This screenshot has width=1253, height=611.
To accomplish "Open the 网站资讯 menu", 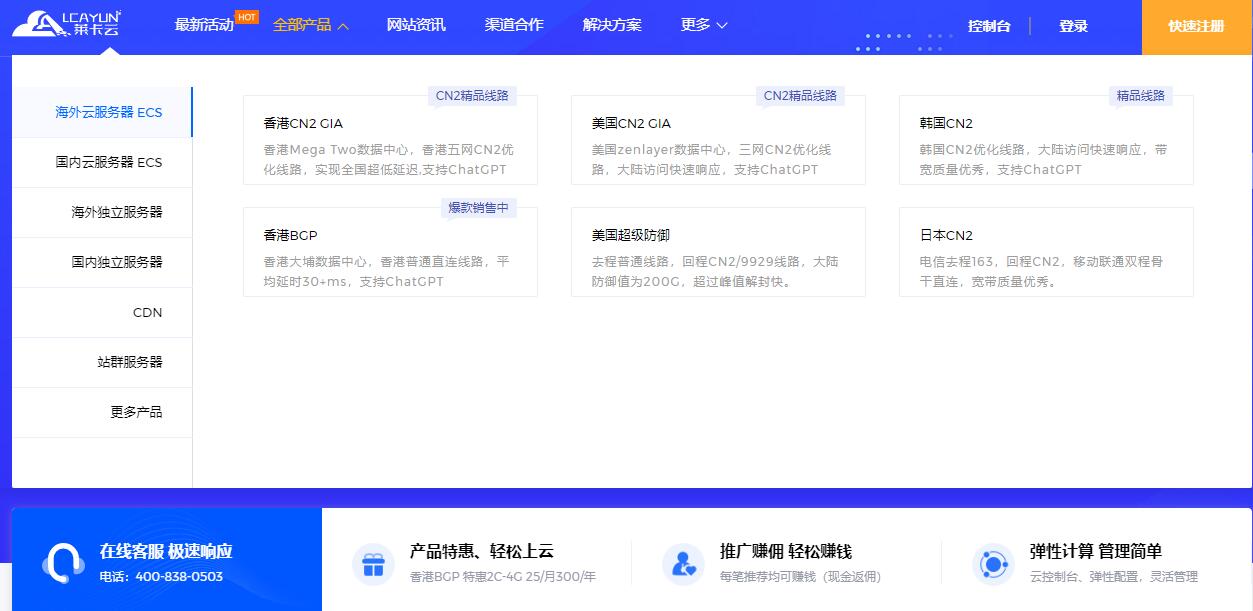I will coord(416,25).
